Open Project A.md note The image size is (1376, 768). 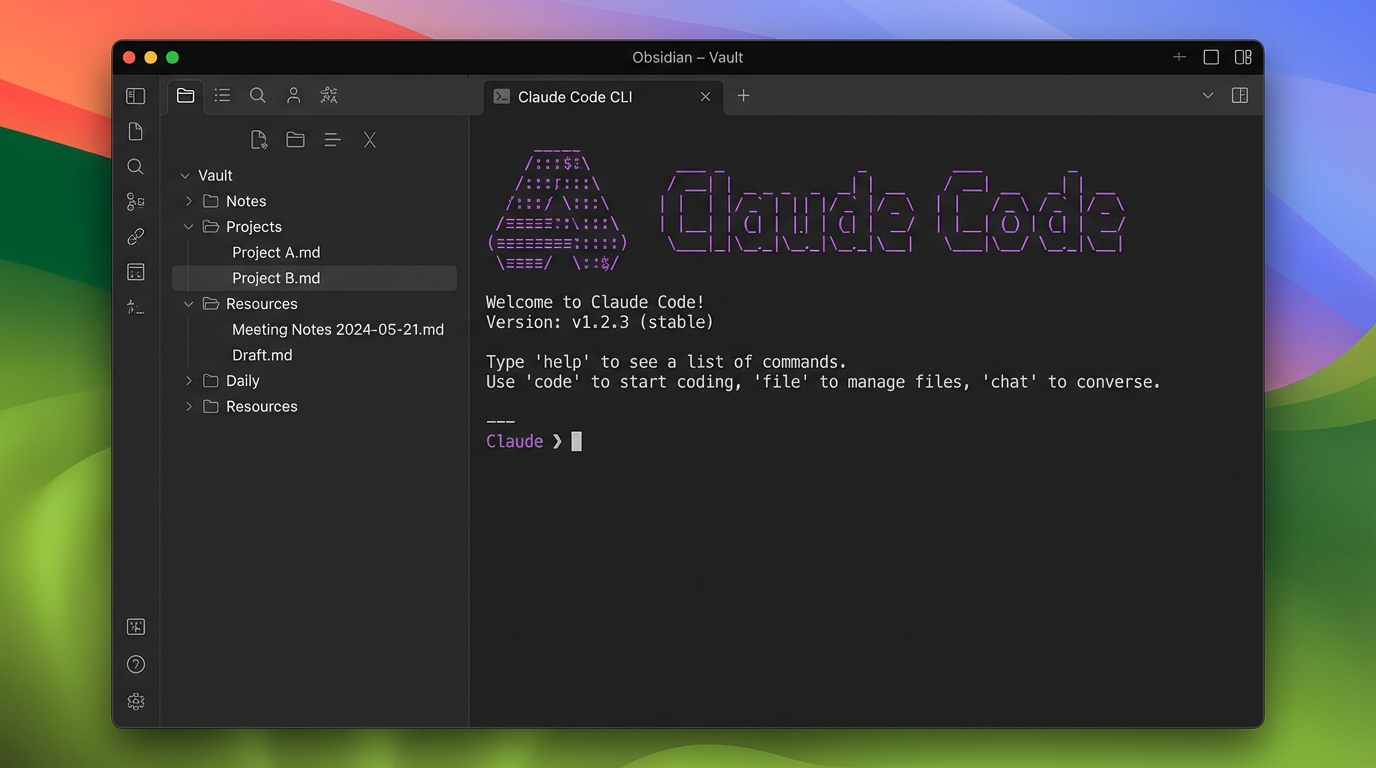276,253
